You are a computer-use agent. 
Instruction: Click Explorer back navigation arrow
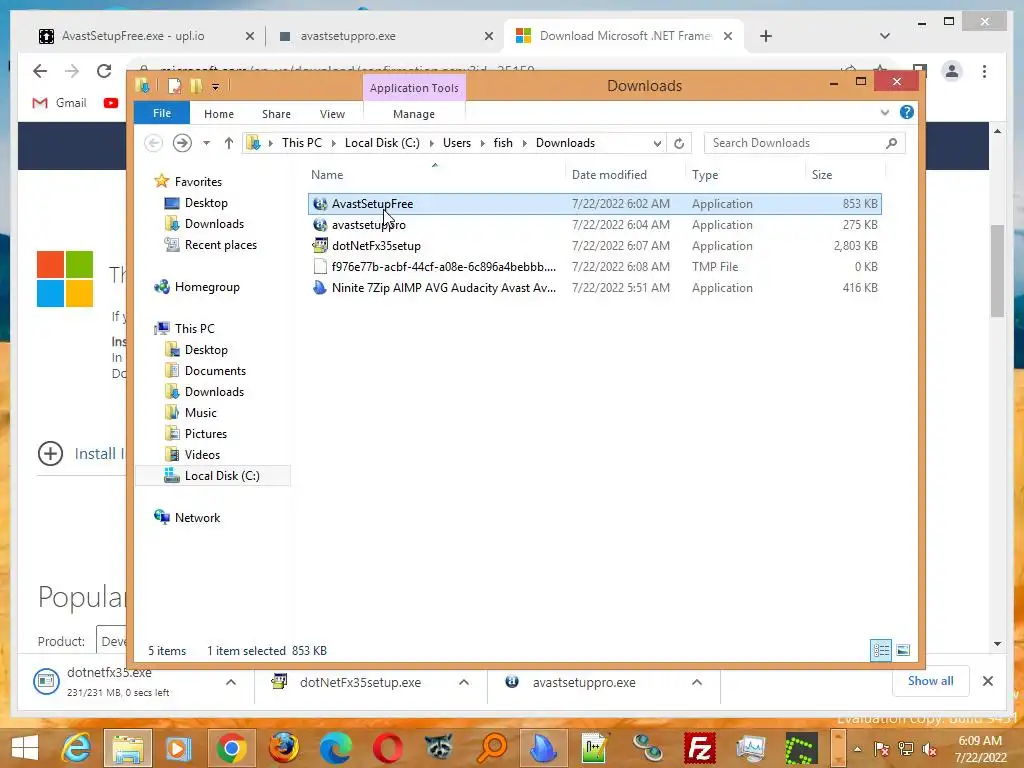pos(153,143)
